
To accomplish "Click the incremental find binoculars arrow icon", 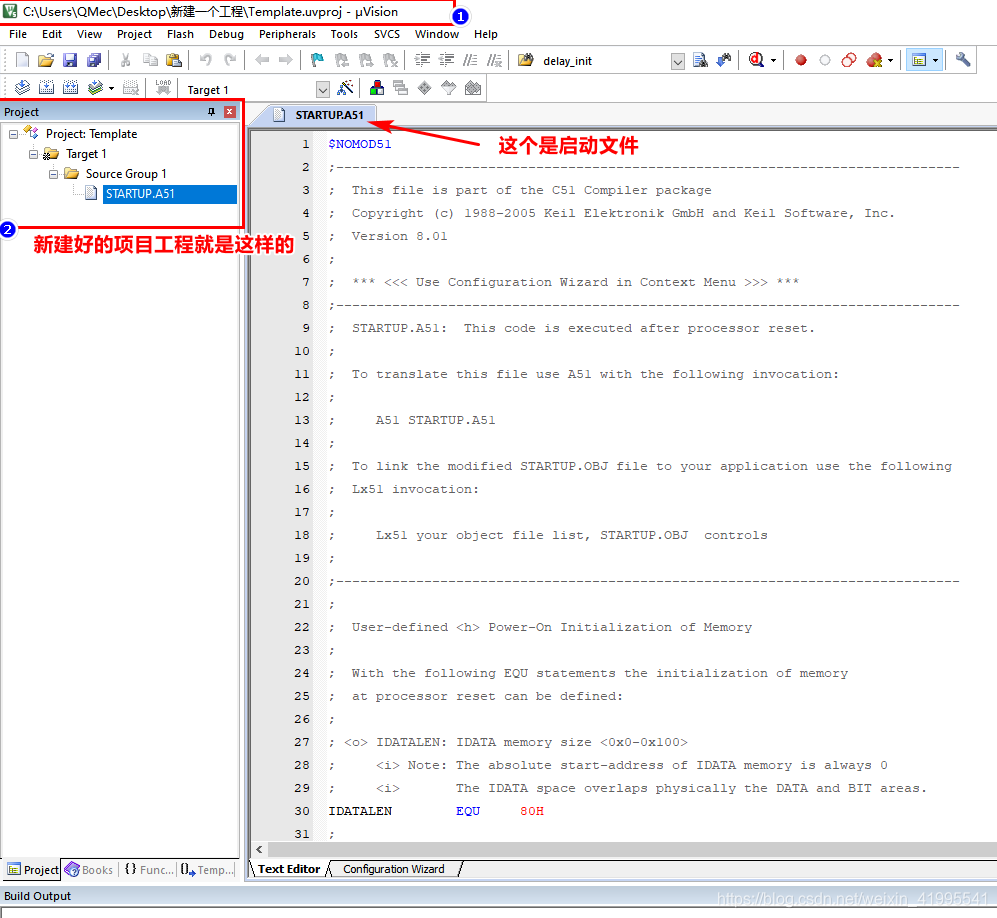I will (x=724, y=60).
